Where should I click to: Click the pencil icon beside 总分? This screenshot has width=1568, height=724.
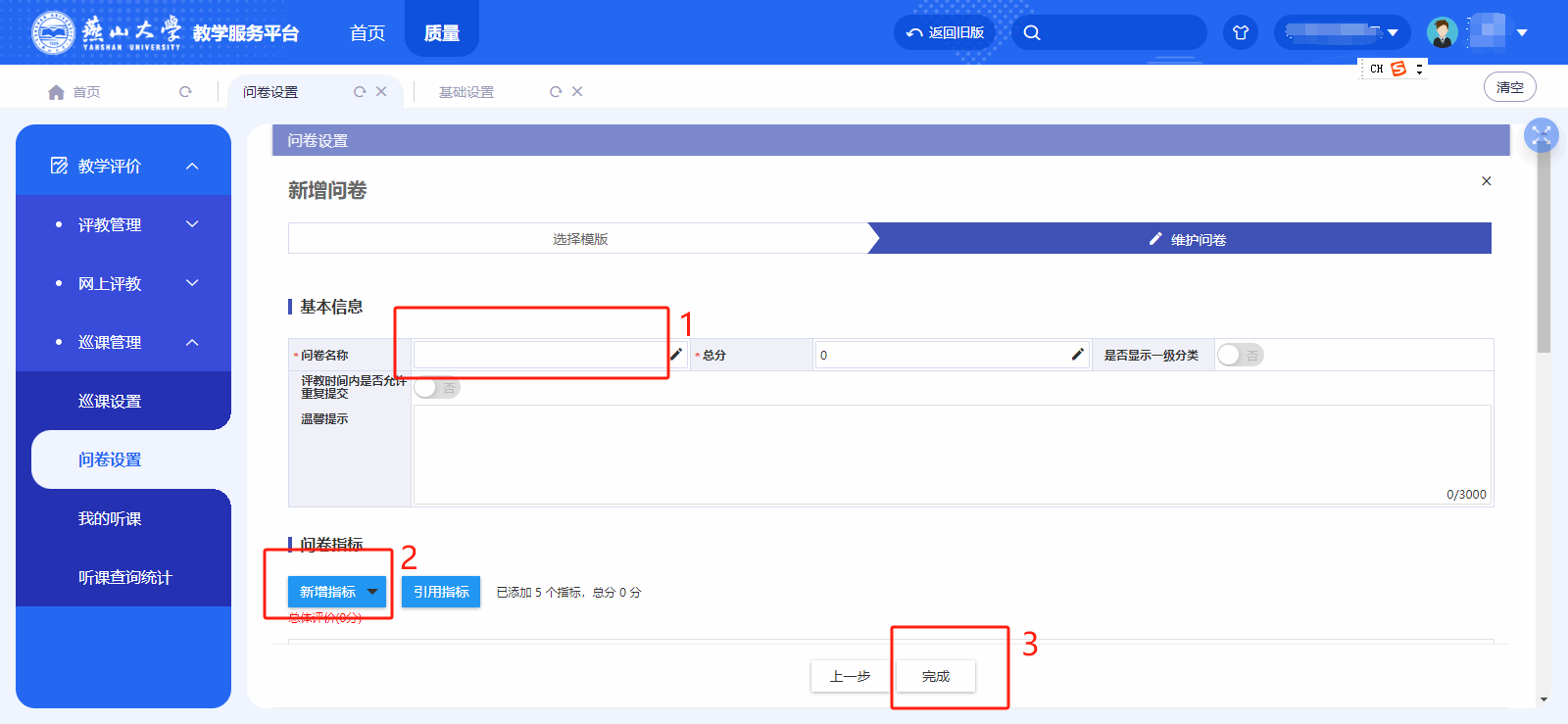1078,355
